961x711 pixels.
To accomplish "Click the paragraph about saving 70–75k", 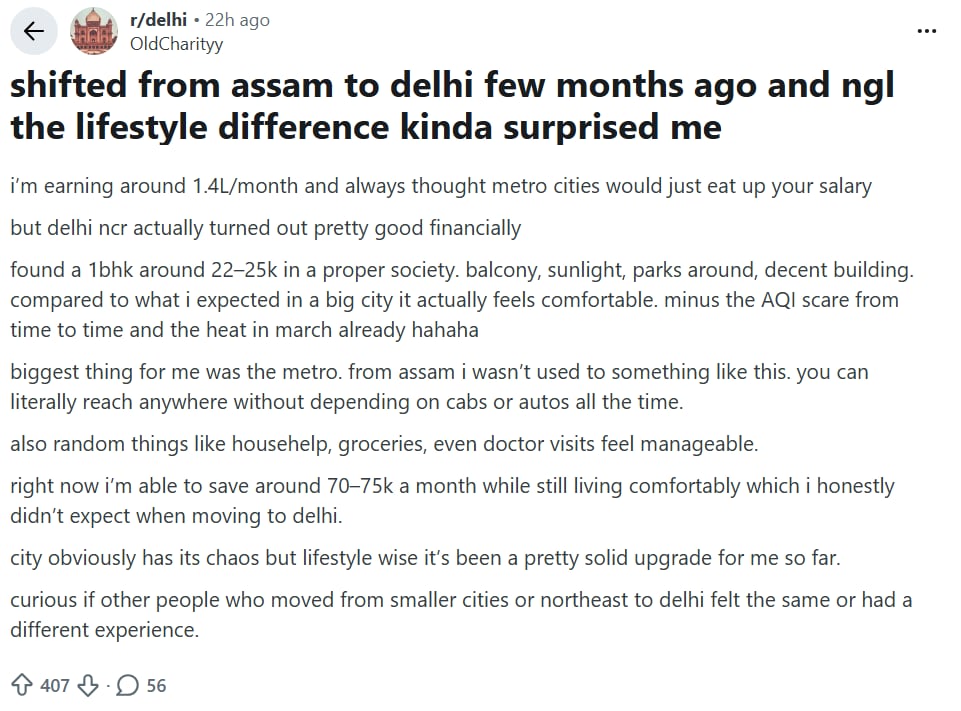I will [x=452, y=501].
